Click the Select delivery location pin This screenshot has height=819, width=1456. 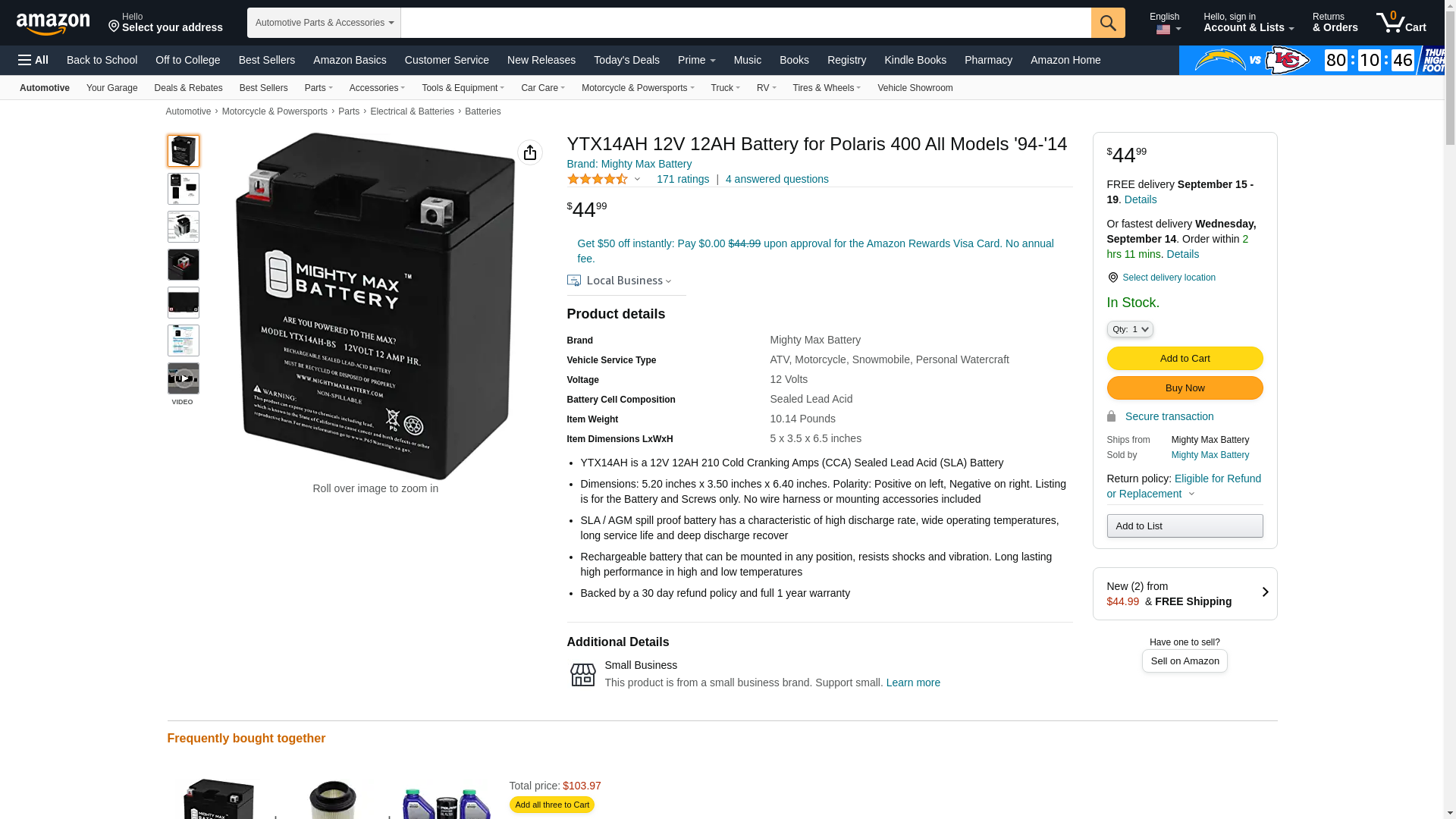tap(1112, 278)
